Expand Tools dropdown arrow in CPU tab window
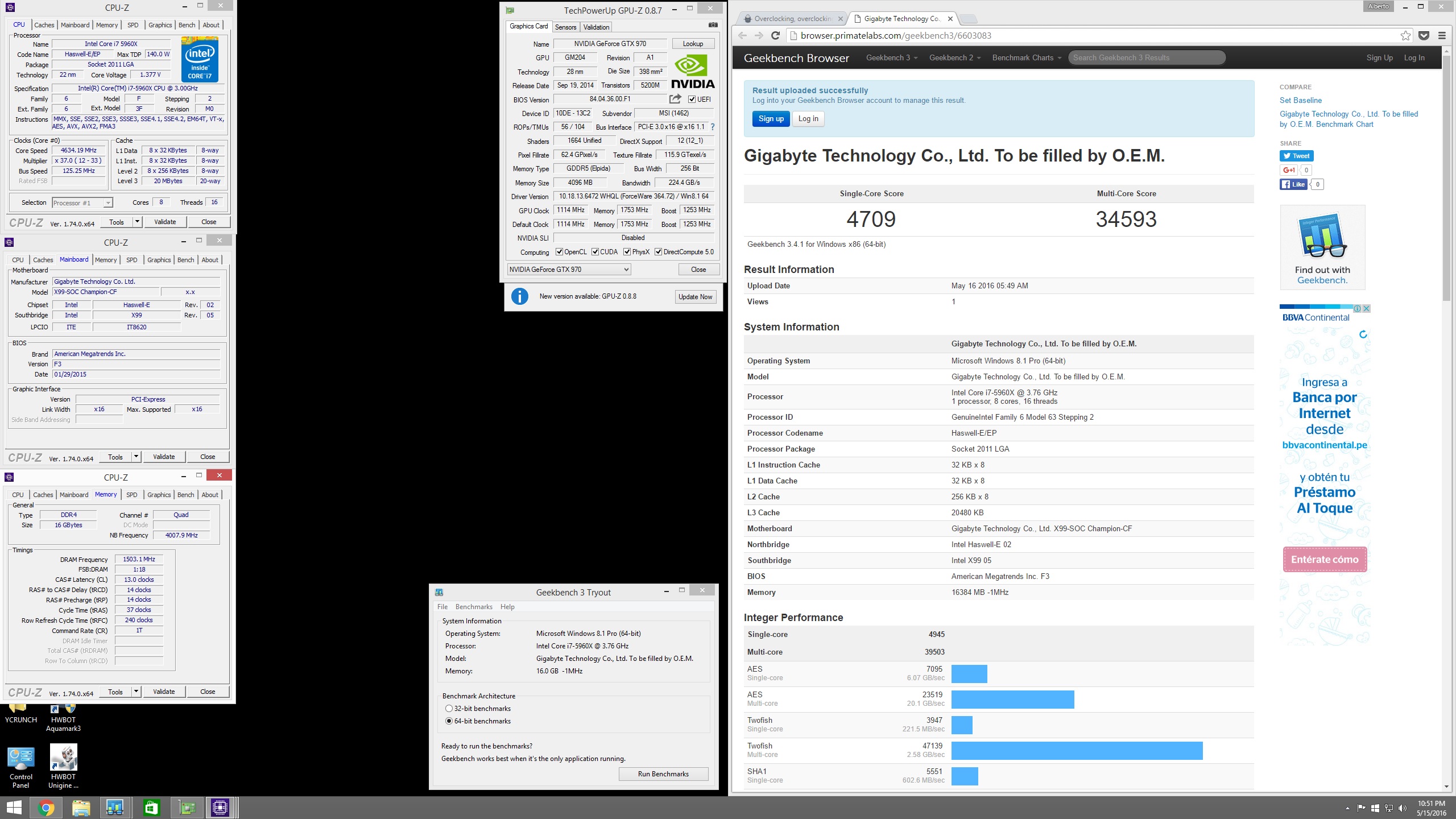 [x=137, y=222]
